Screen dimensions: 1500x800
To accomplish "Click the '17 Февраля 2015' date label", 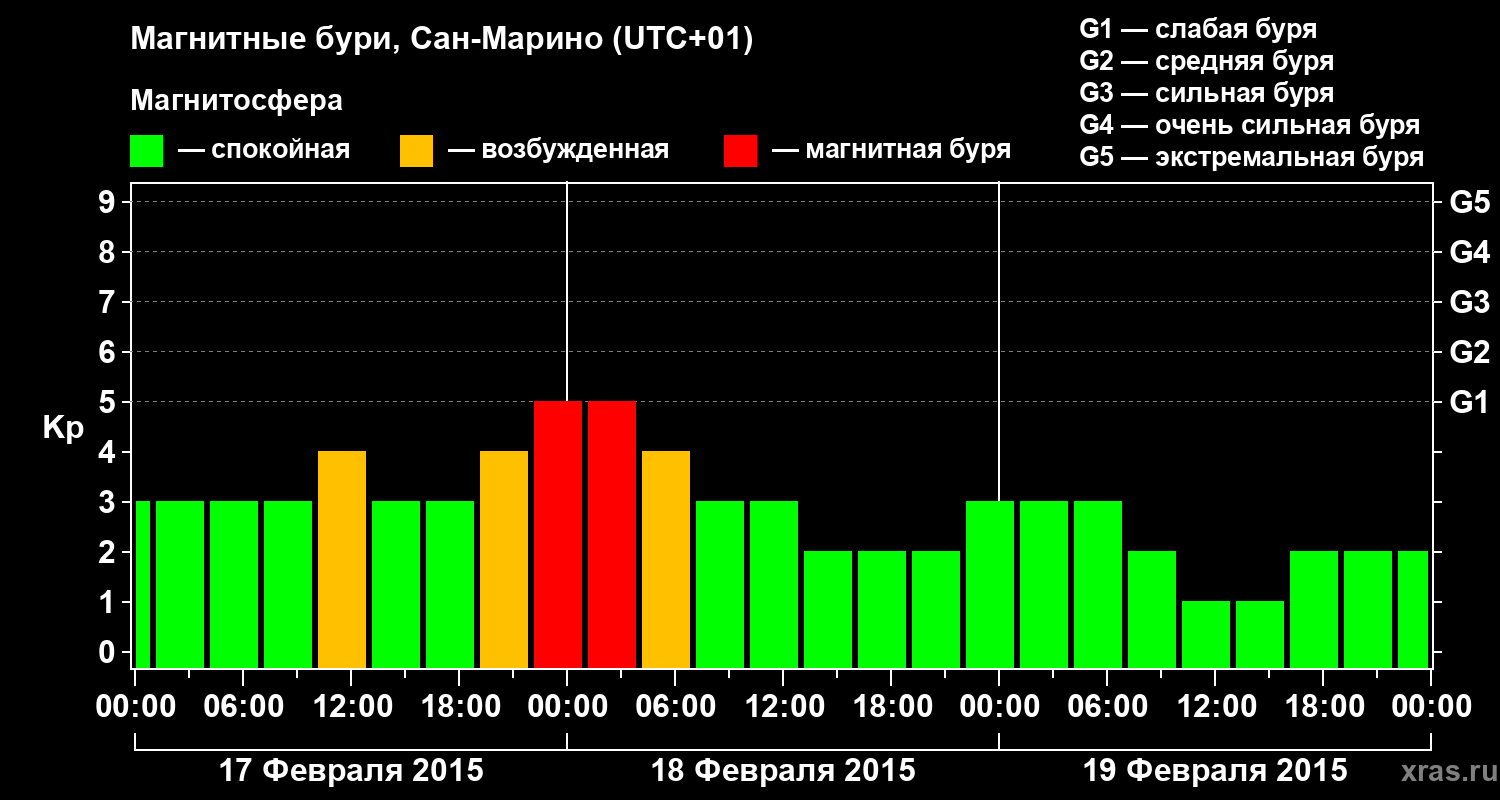I will [x=351, y=771].
